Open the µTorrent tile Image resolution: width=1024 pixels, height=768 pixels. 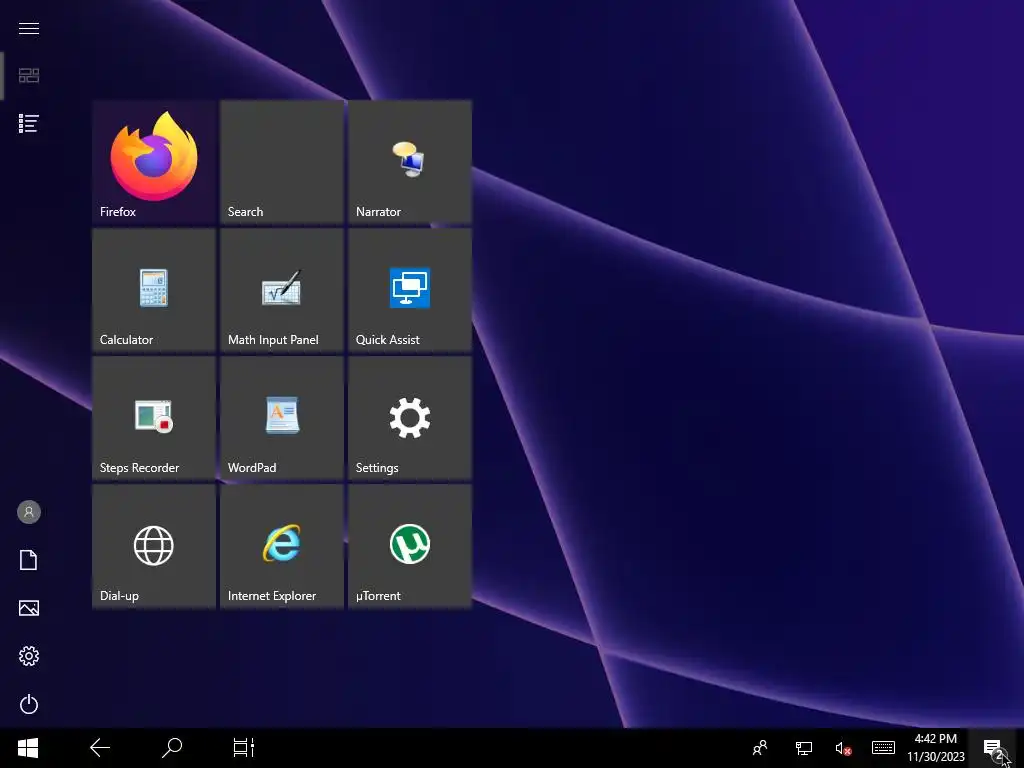pyautogui.click(x=409, y=545)
